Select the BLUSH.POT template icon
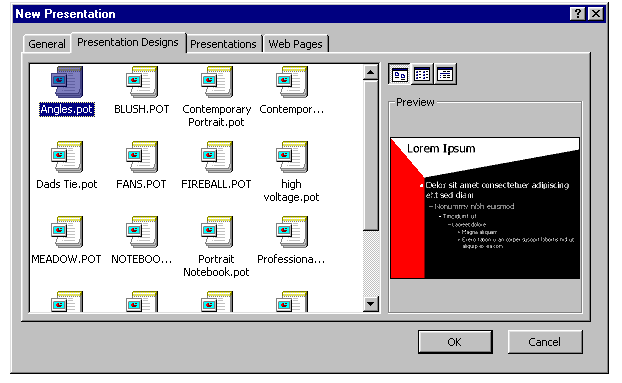The height and width of the screenshot is (383, 622). [142, 82]
